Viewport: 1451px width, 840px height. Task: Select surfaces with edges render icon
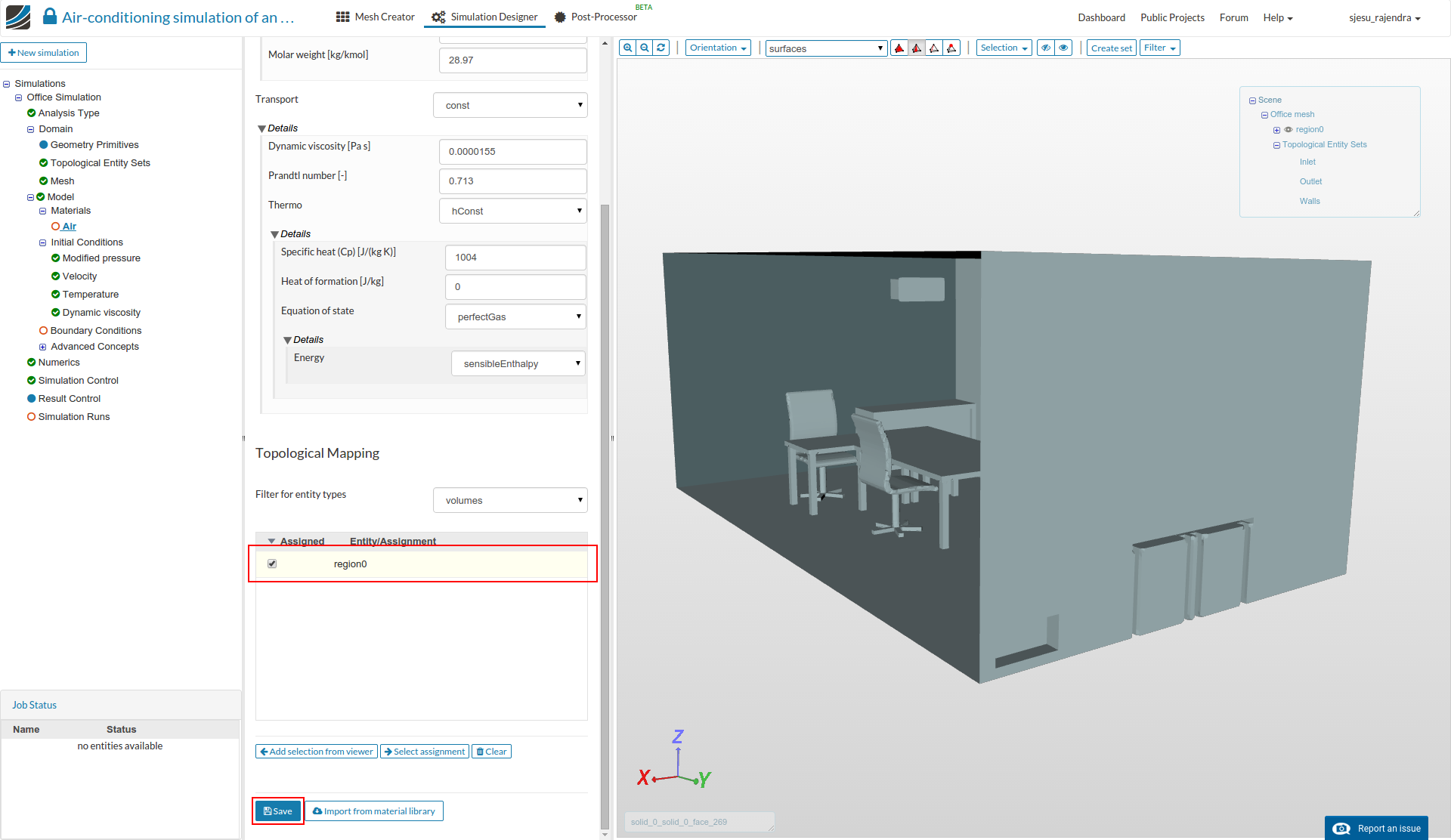[917, 48]
